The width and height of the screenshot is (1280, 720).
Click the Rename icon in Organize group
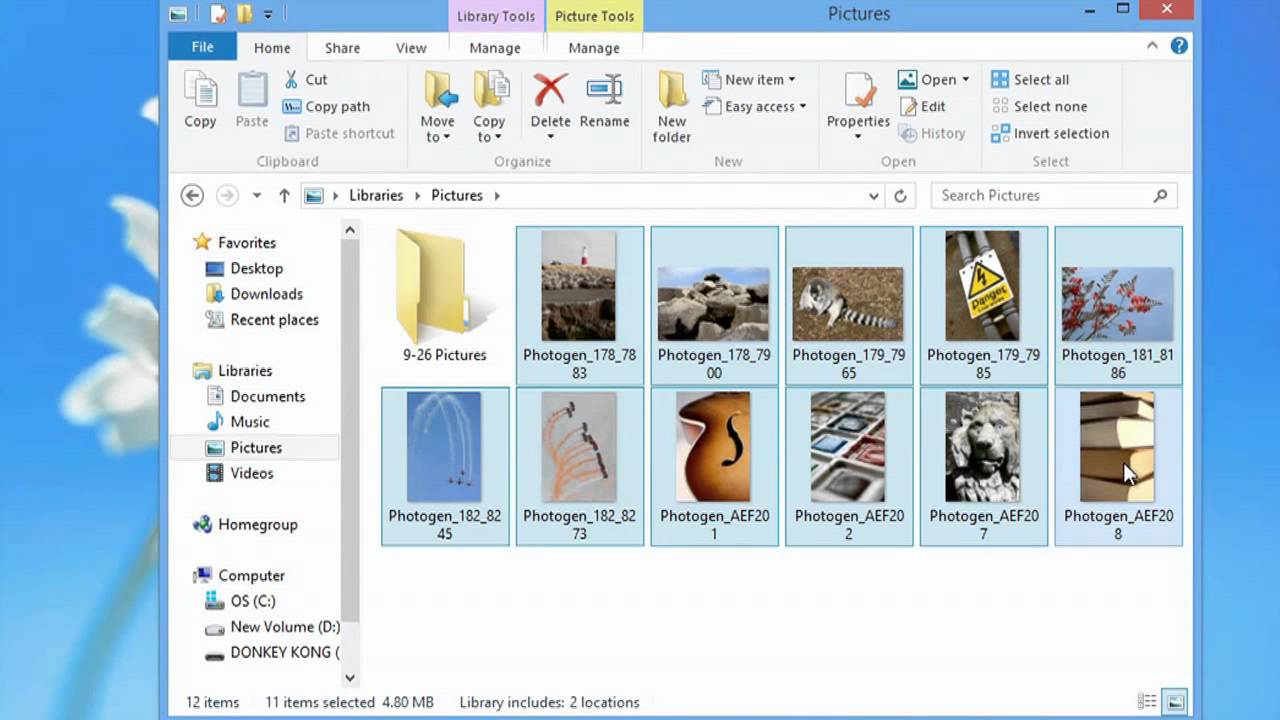tap(604, 92)
